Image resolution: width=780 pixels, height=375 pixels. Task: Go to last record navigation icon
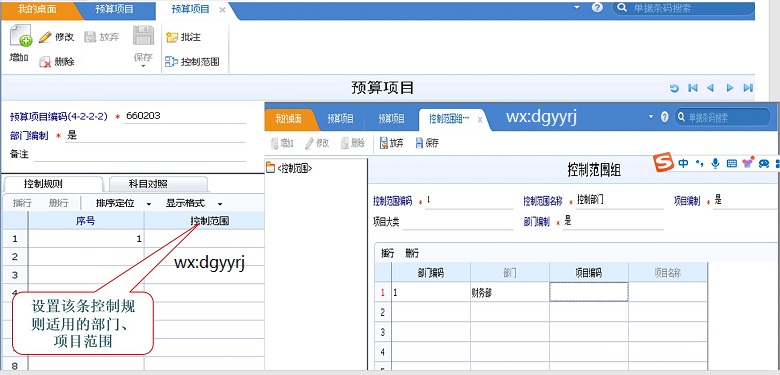tap(748, 88)
